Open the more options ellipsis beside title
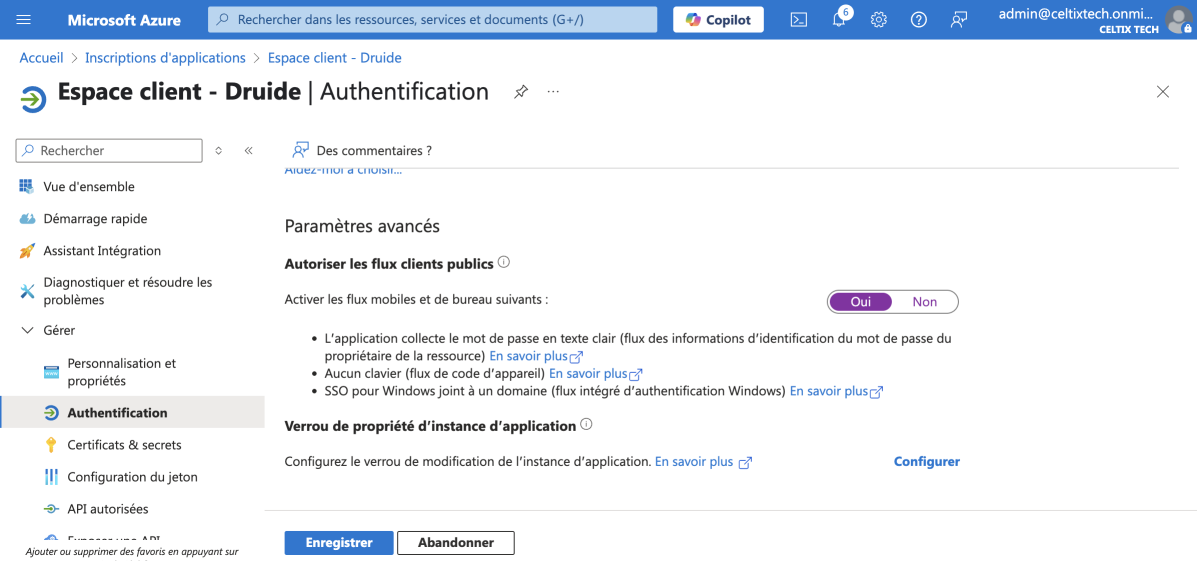This screenshot has height=561, width=1197. click(553, 92)
